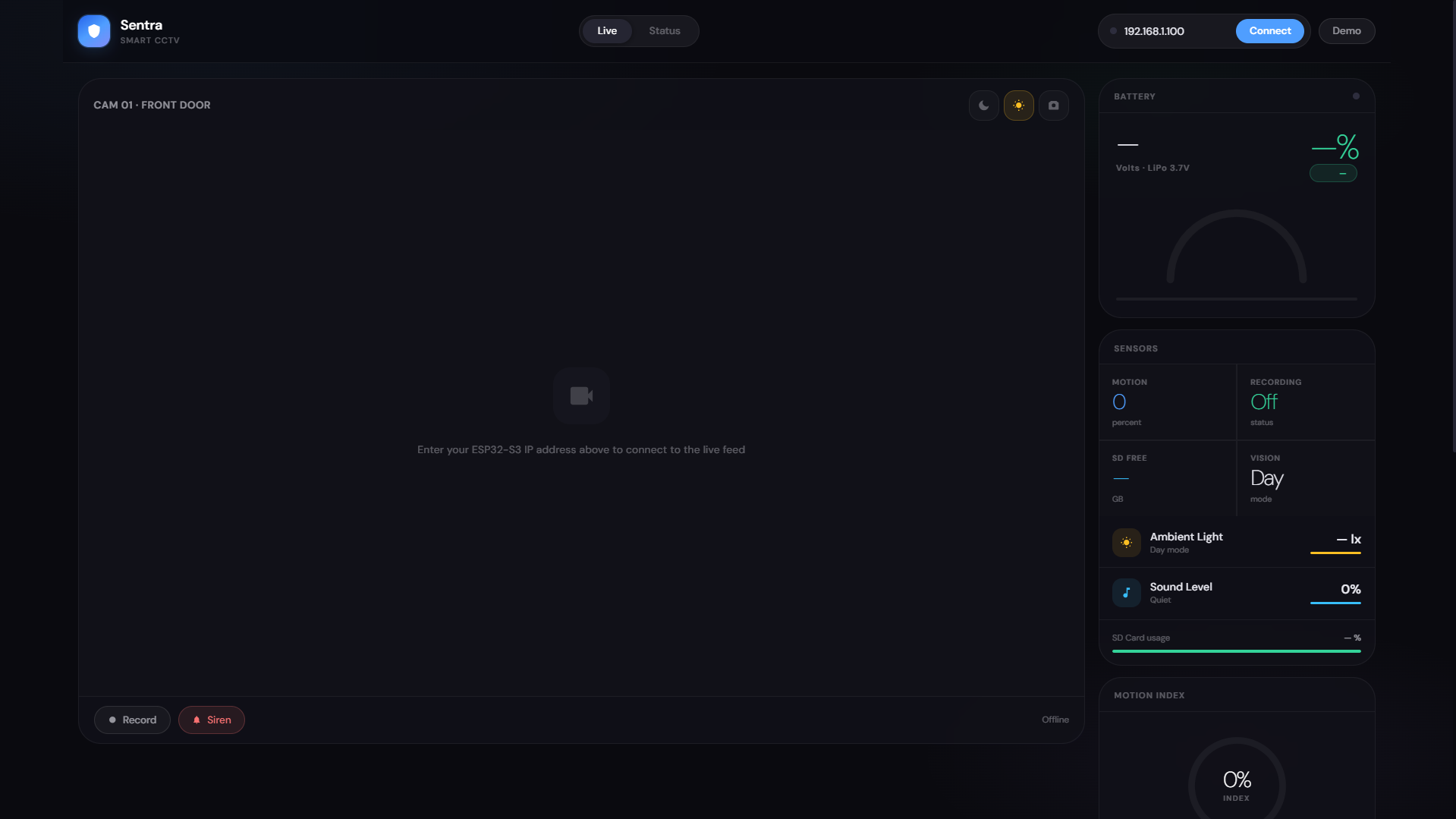
Task: Click the Volts · LiPo 3.7V label
Action: click(x=1153, y=169)
